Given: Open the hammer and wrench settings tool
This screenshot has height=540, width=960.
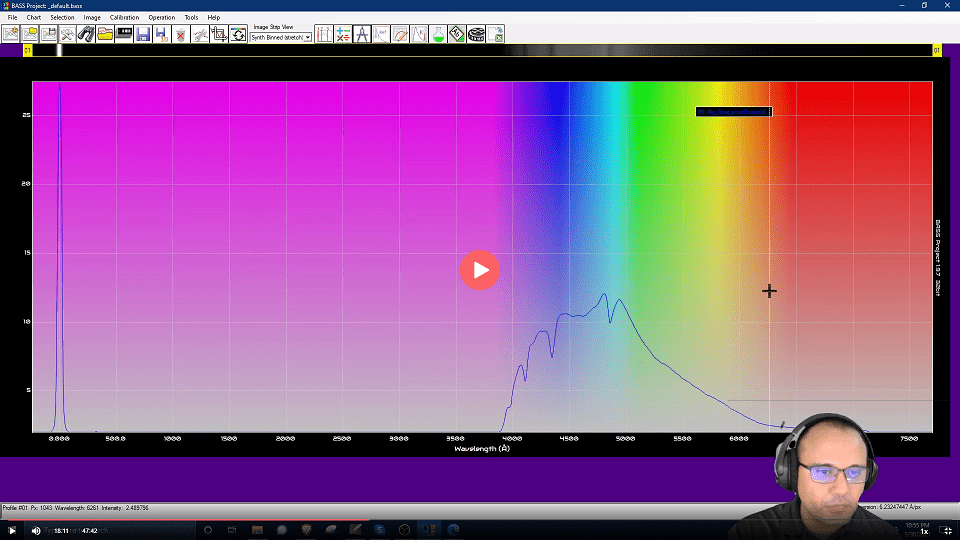Looking at the screenshot, I should point(67,34).
